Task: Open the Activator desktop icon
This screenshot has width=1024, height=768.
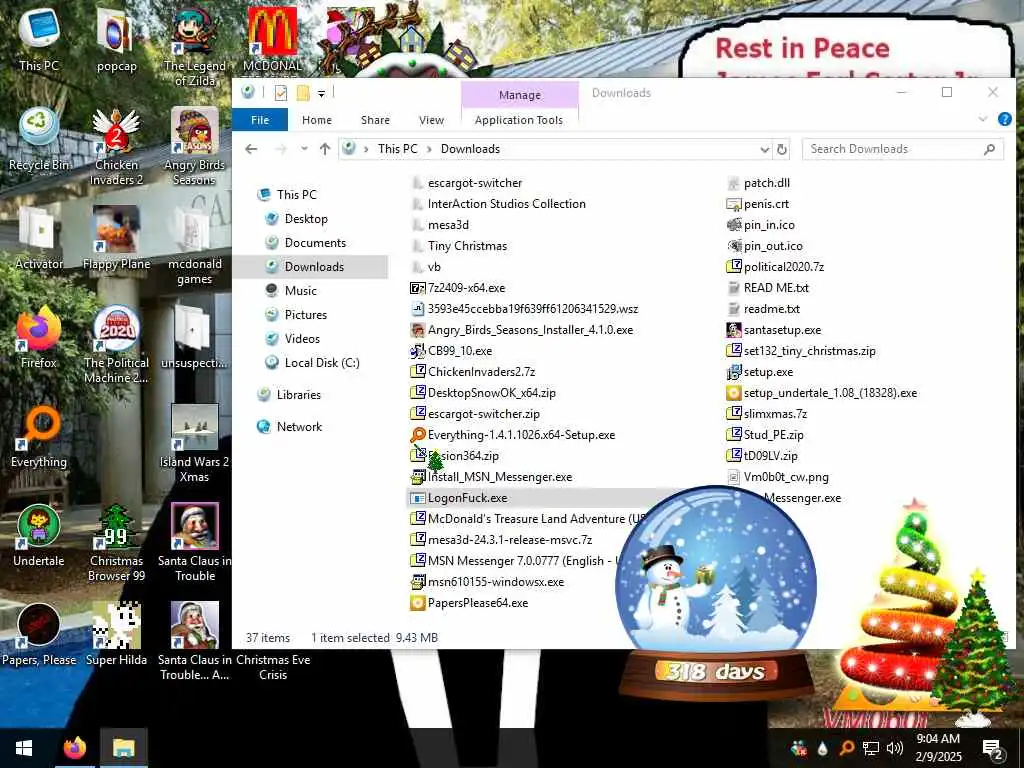Action: click(x=39, y=239)
